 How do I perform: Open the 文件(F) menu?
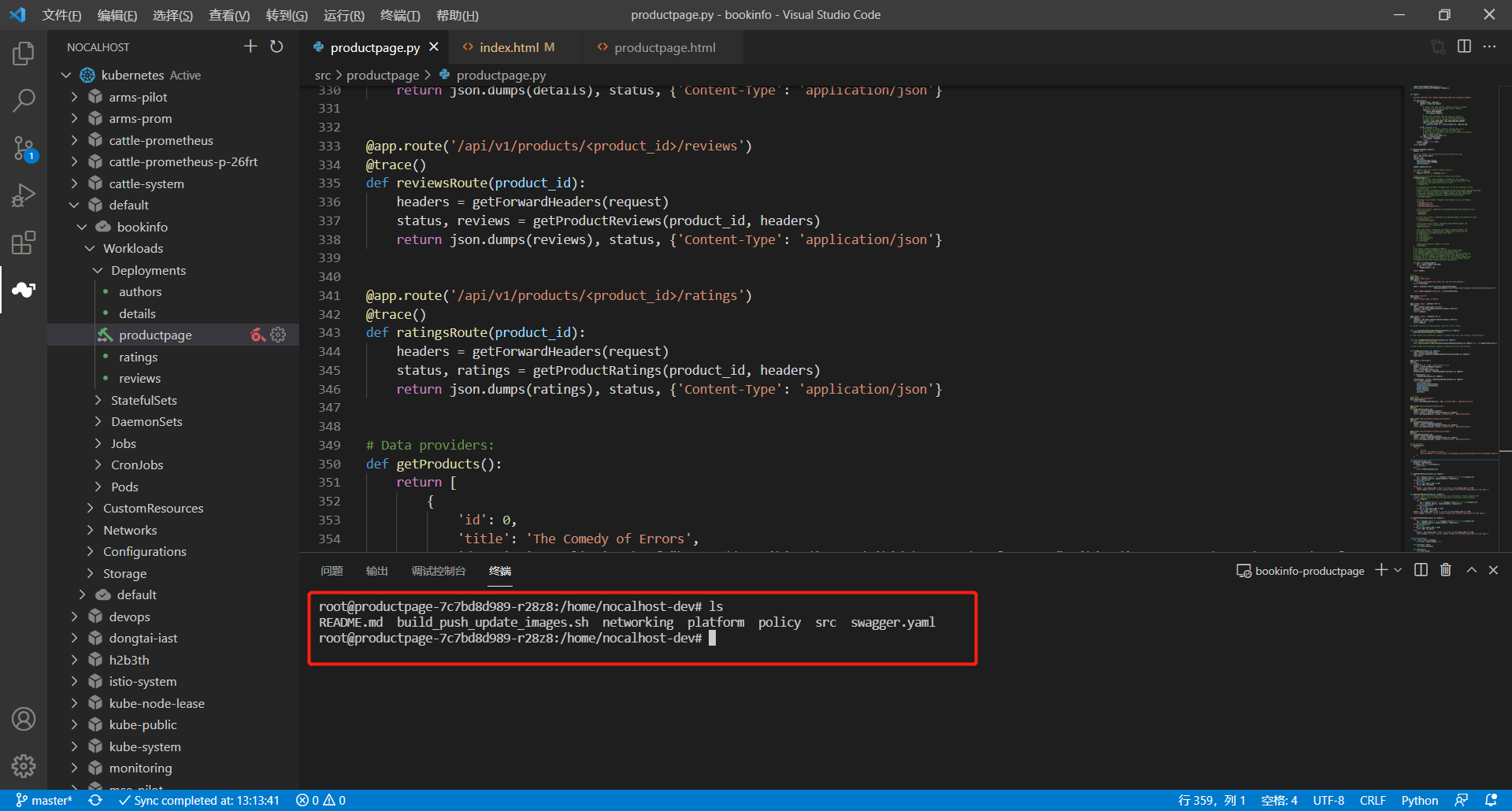61,15
